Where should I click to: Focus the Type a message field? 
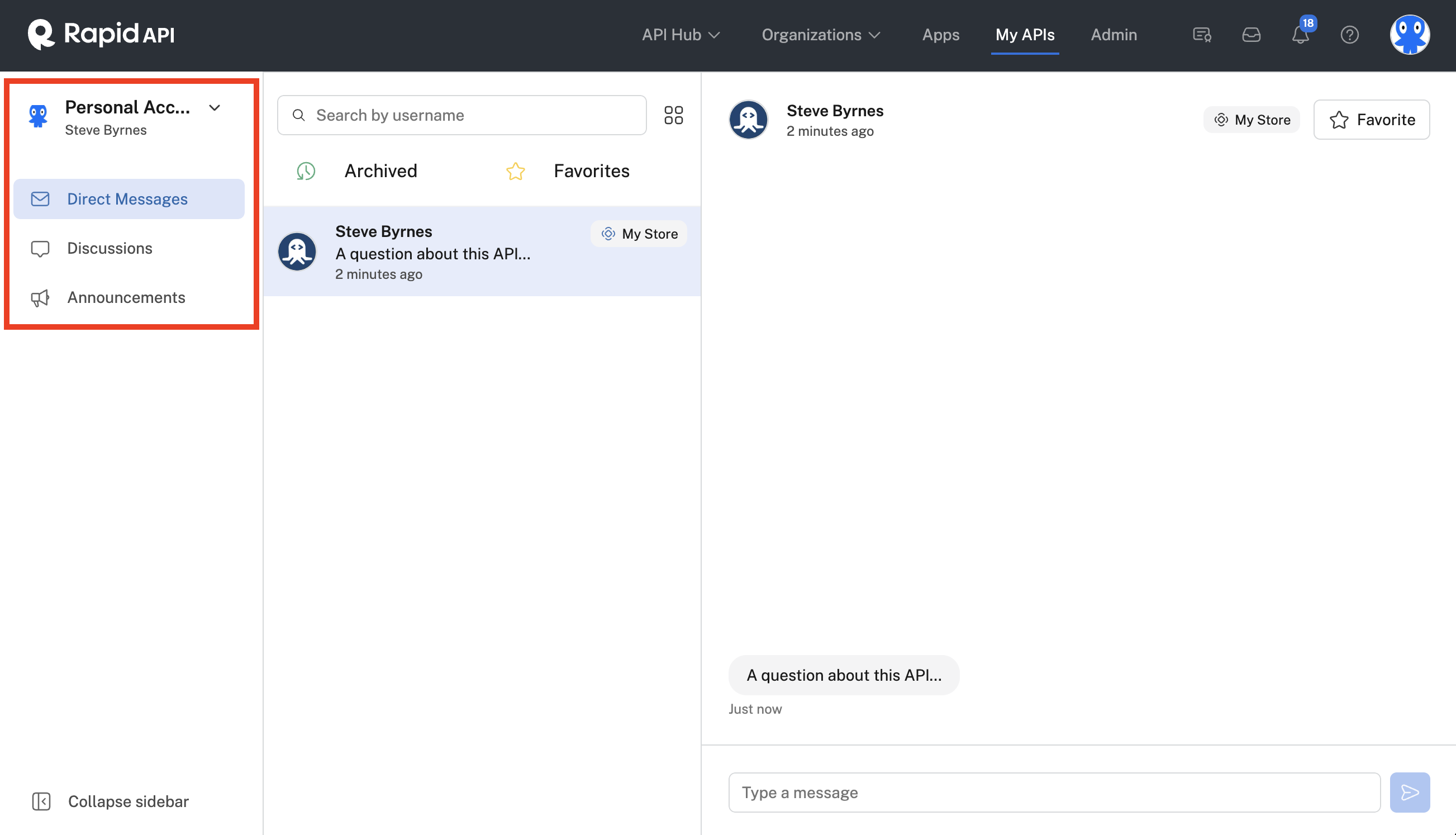point(1054,793)
